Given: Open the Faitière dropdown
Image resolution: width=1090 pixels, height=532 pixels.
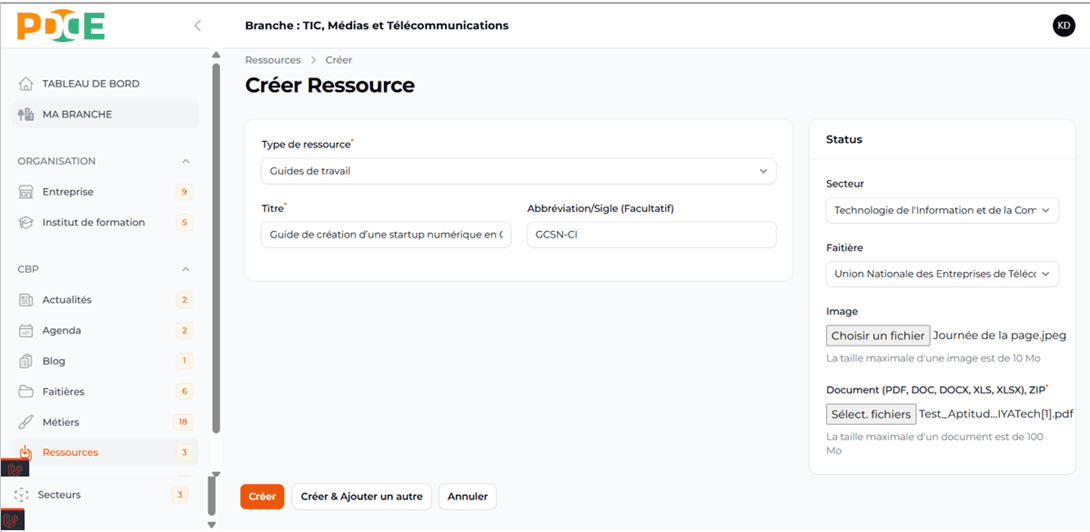Looking at the screenshot, I should point(942,274).
